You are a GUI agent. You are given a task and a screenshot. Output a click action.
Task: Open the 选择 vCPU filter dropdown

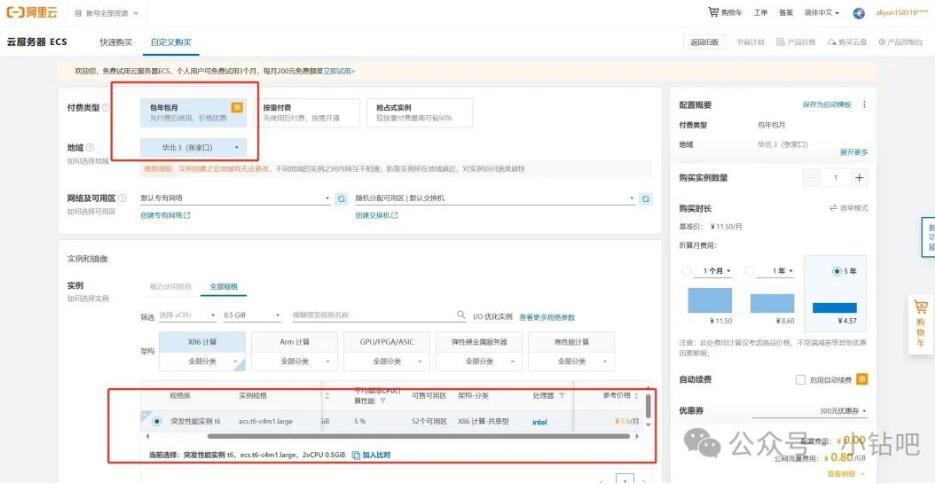point(187,315)
